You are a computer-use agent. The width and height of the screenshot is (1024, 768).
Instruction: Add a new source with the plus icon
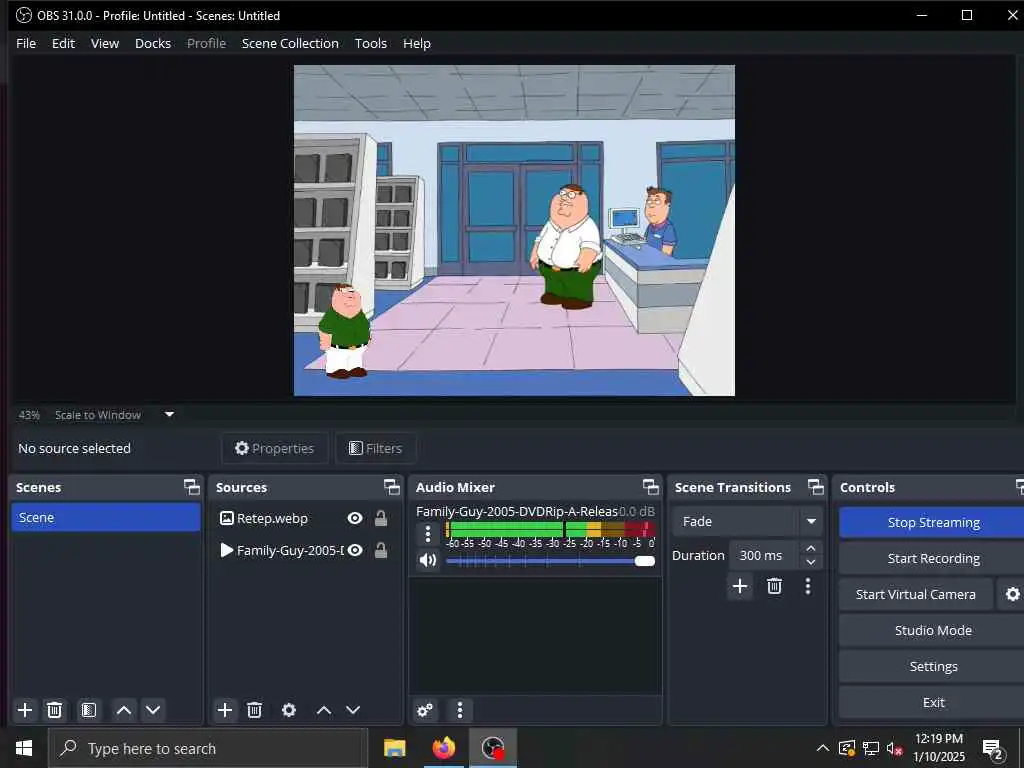(x=225, y=710)
